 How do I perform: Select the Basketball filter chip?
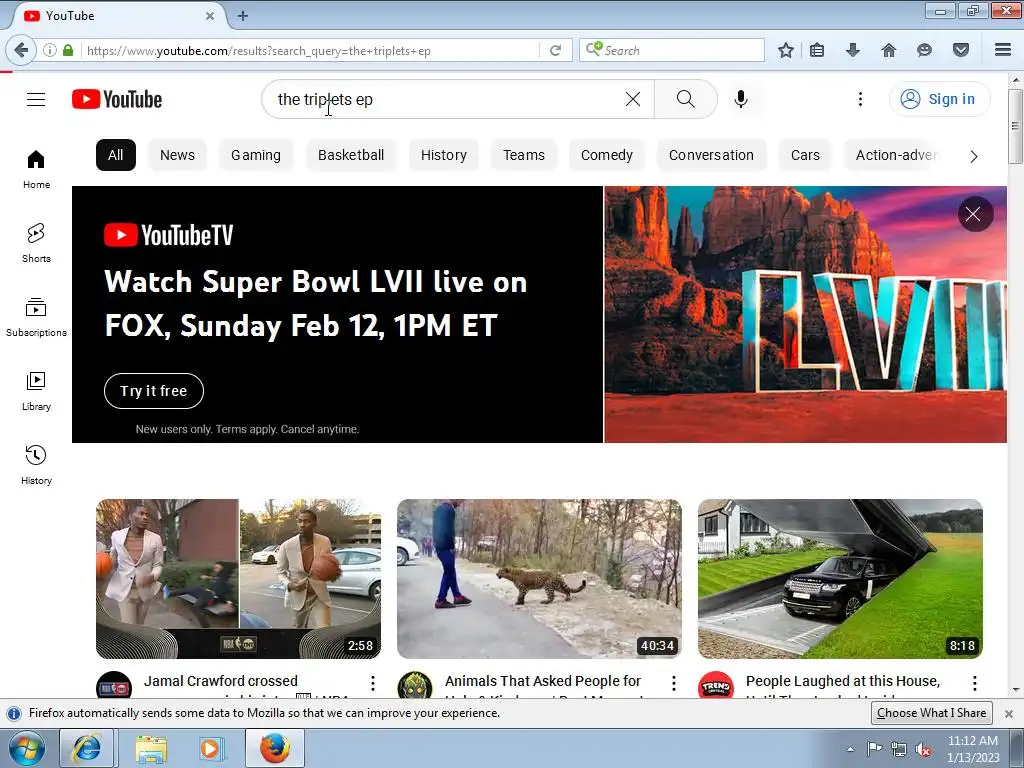click(x=351, y=155)
